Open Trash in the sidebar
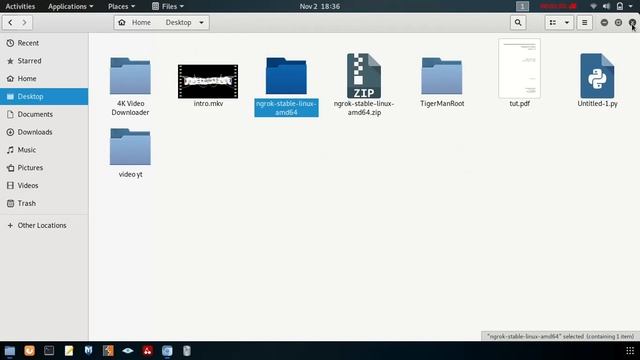Viewport: 640px width, 360px height. point(44,203)
